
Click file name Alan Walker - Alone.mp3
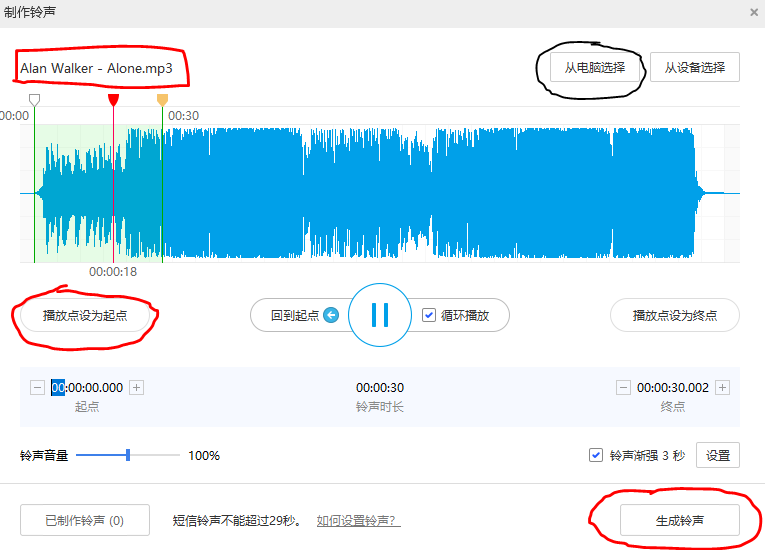pos(96,68)
